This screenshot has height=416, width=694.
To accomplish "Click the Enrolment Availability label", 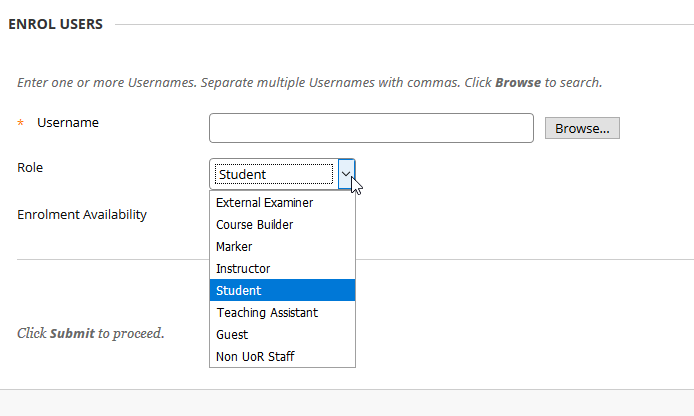I will [82, 215].
